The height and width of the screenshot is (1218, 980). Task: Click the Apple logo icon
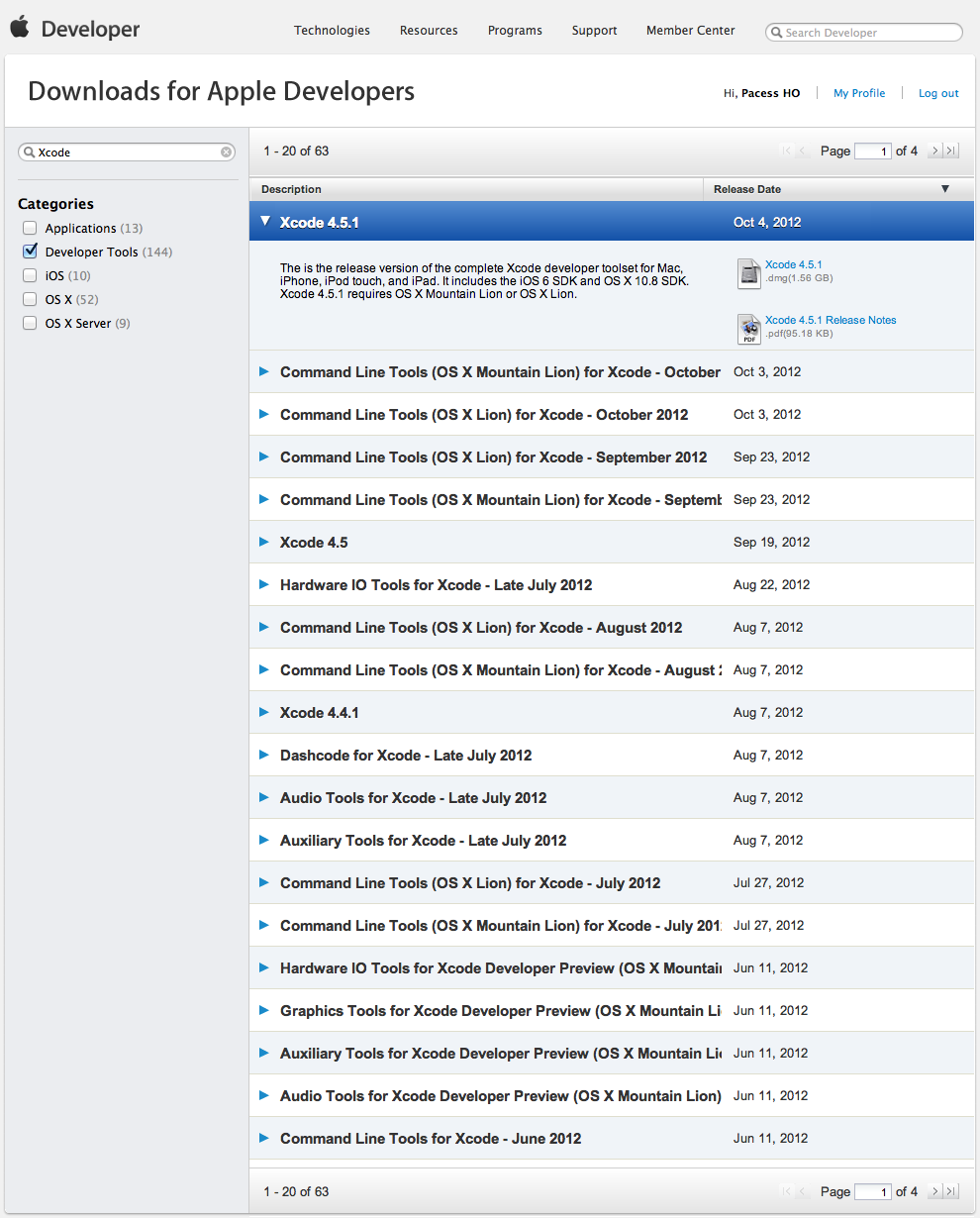[20, 27]
